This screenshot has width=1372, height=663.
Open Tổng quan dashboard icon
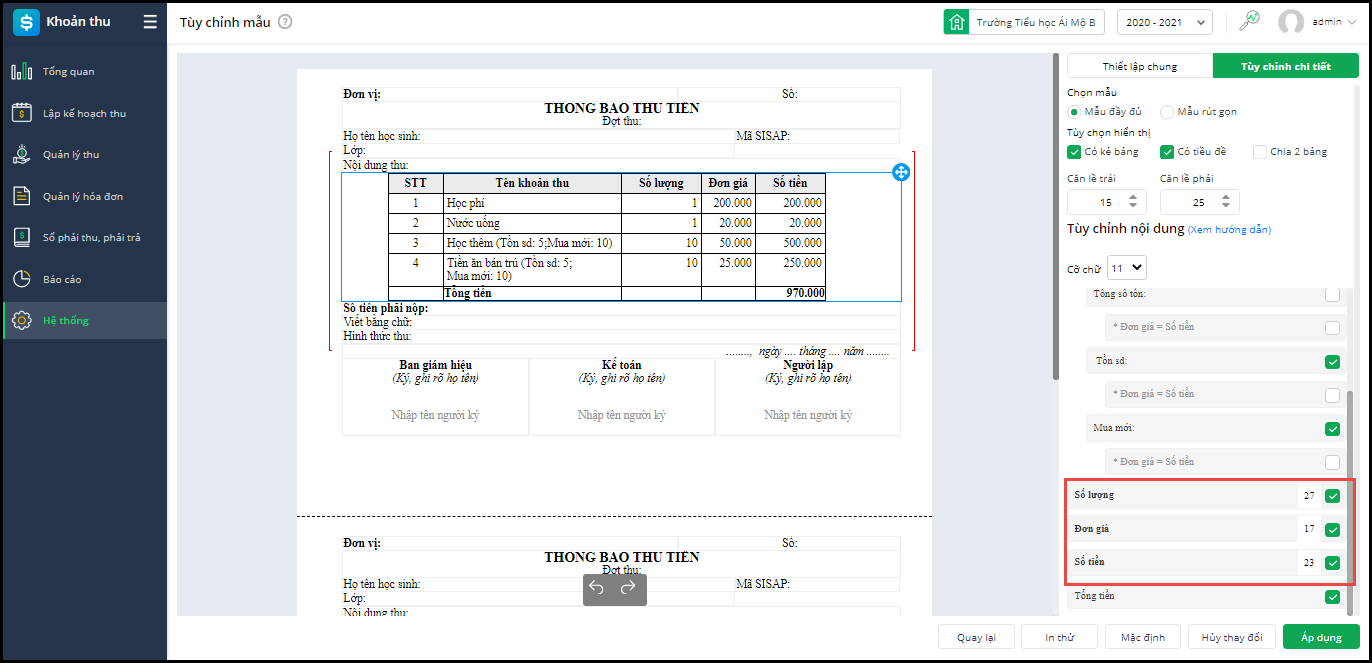tap(22, 72)
